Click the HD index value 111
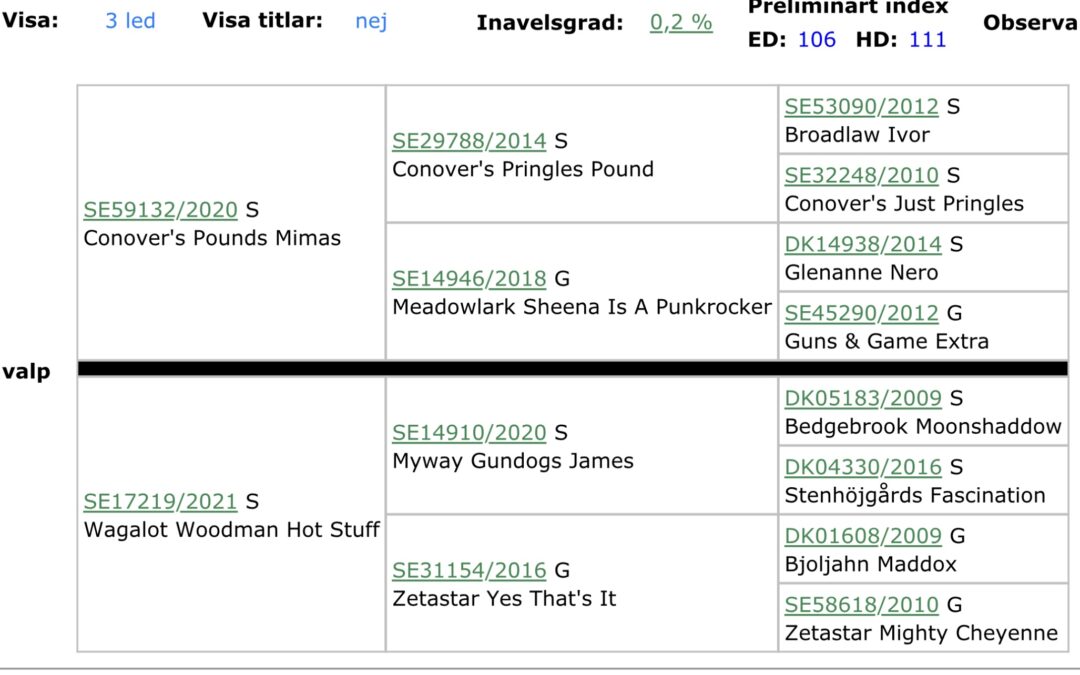 pos(928,39)
